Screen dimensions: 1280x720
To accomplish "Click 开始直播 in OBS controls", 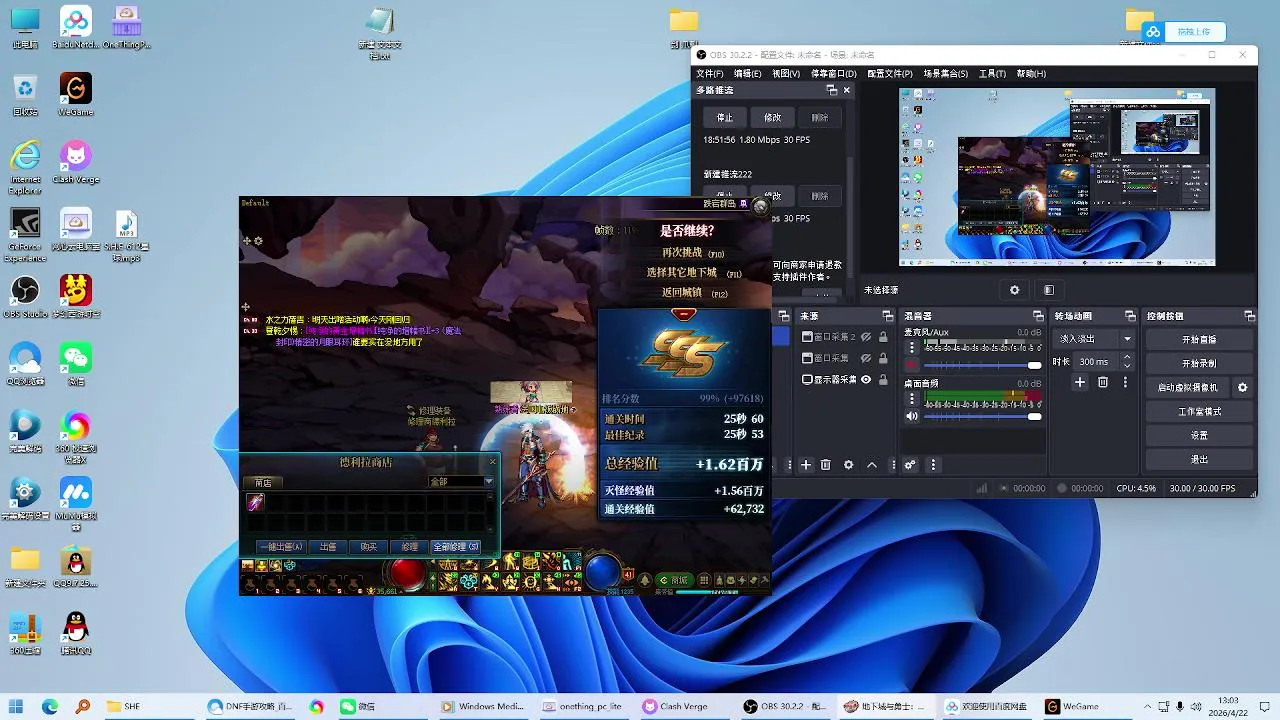I will tap(1199, 340).
